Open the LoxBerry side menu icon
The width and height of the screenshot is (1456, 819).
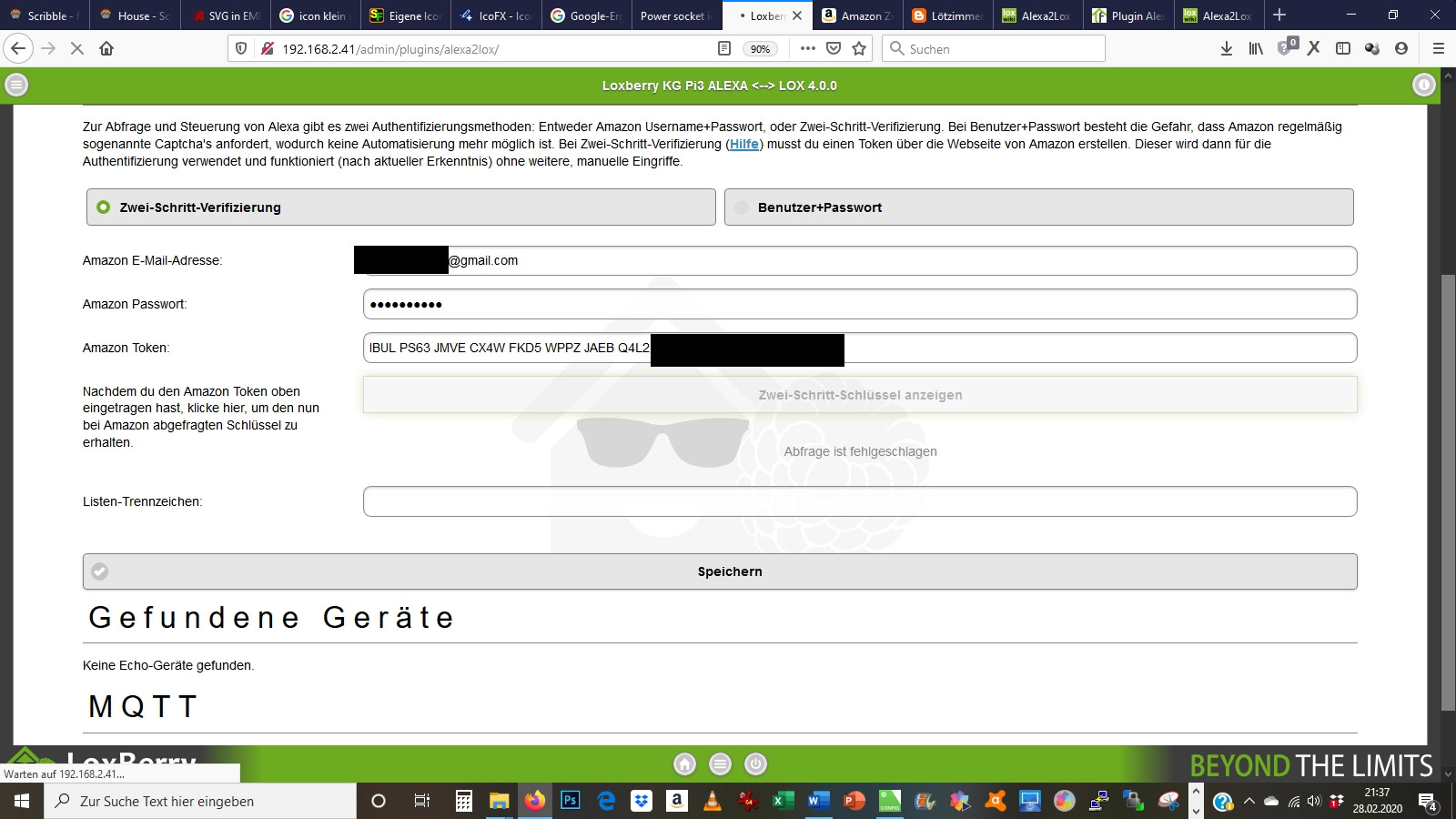click(16, 86)
